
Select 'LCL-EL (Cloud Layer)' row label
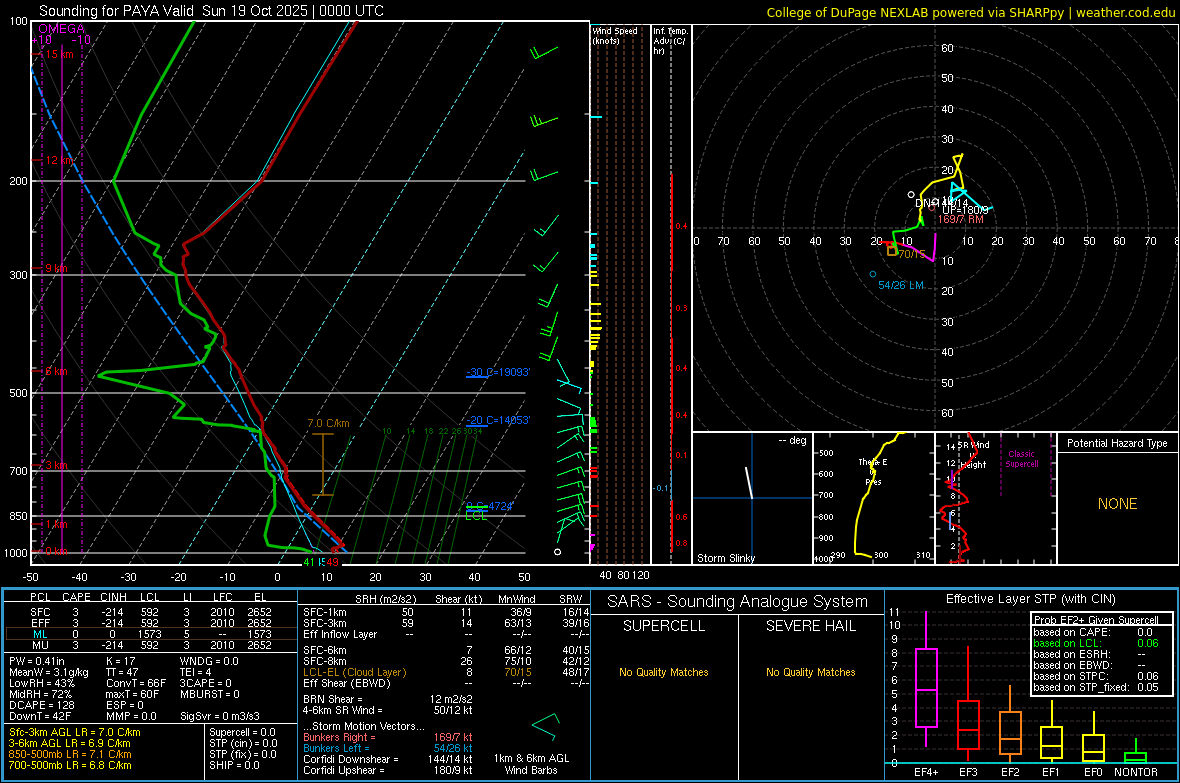[x=354, y=672]
